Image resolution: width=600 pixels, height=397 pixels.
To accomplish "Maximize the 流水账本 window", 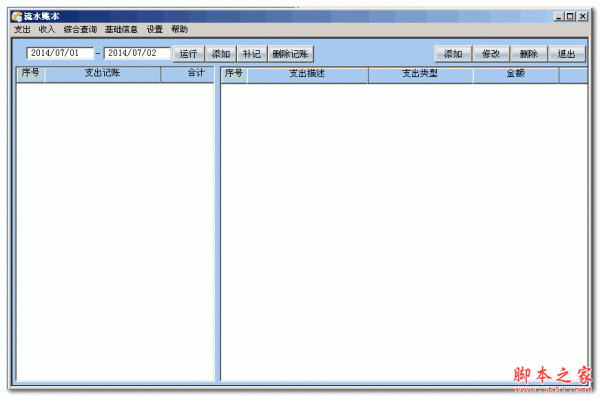I will pos(570,16).
